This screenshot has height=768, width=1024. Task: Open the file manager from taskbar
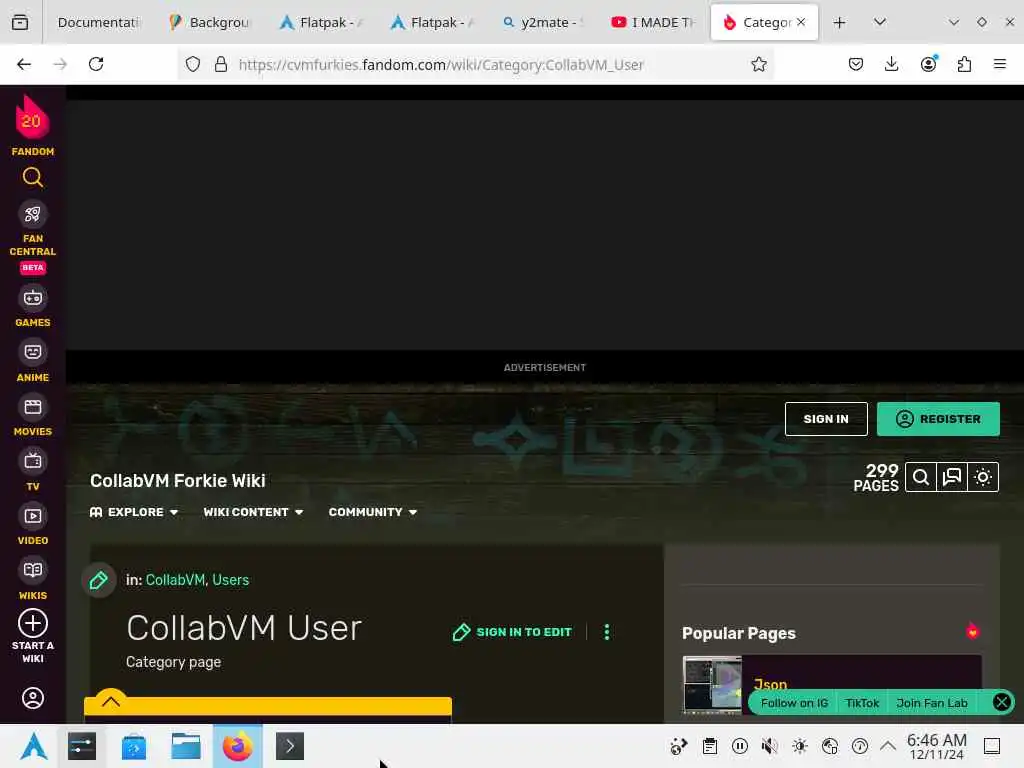185,746
